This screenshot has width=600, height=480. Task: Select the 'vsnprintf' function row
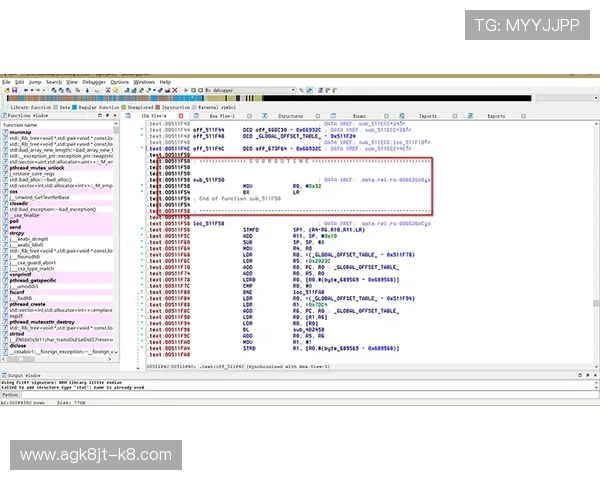coord(57,274)
